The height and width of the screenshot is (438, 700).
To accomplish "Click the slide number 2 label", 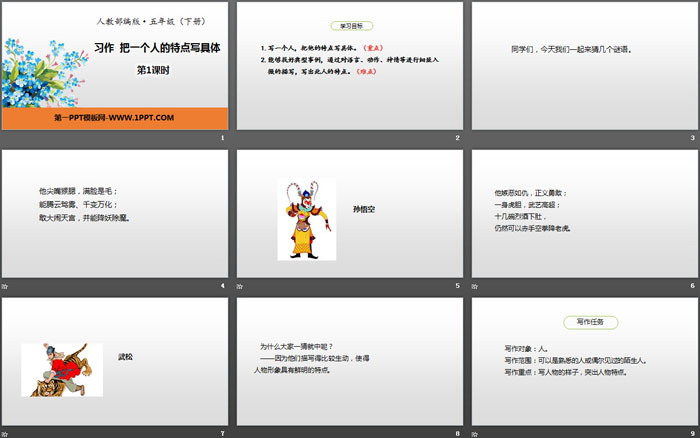I will [457, 138].
